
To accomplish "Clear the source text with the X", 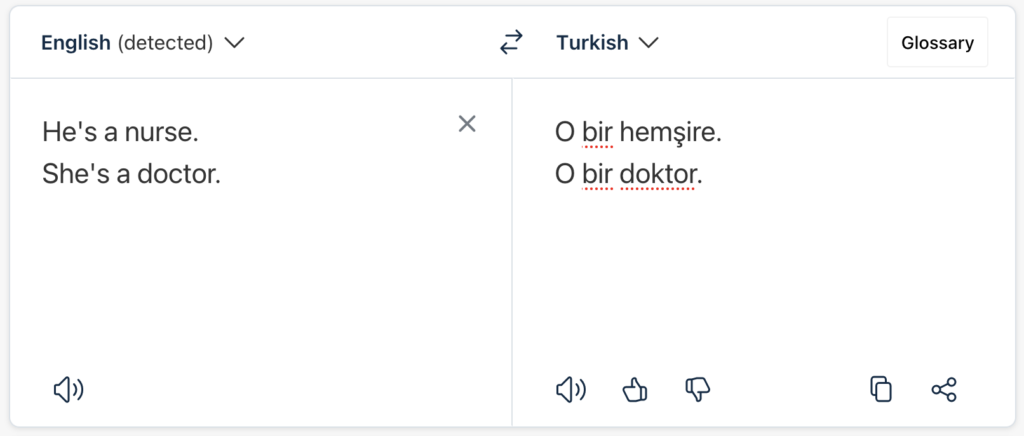I will [467, 124].
